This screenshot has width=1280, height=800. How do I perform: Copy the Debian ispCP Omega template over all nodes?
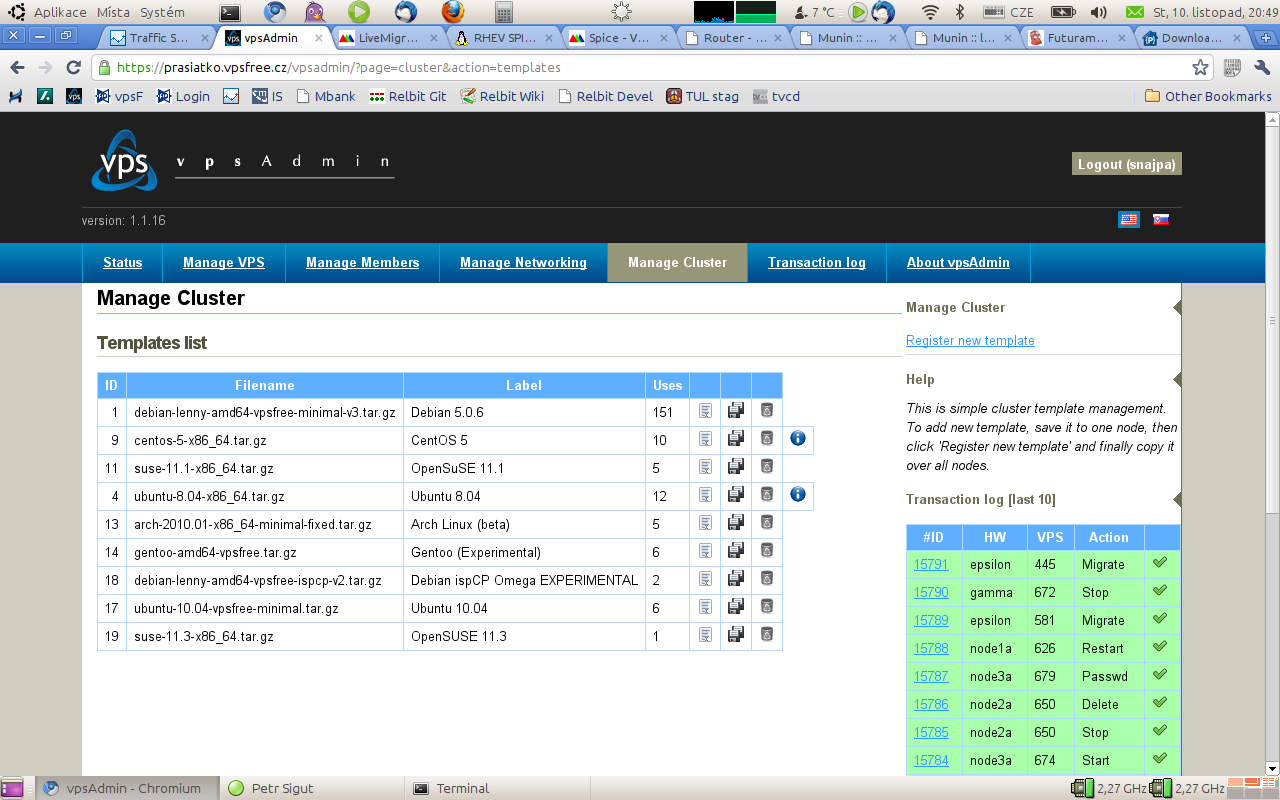[x=736, y=578]
